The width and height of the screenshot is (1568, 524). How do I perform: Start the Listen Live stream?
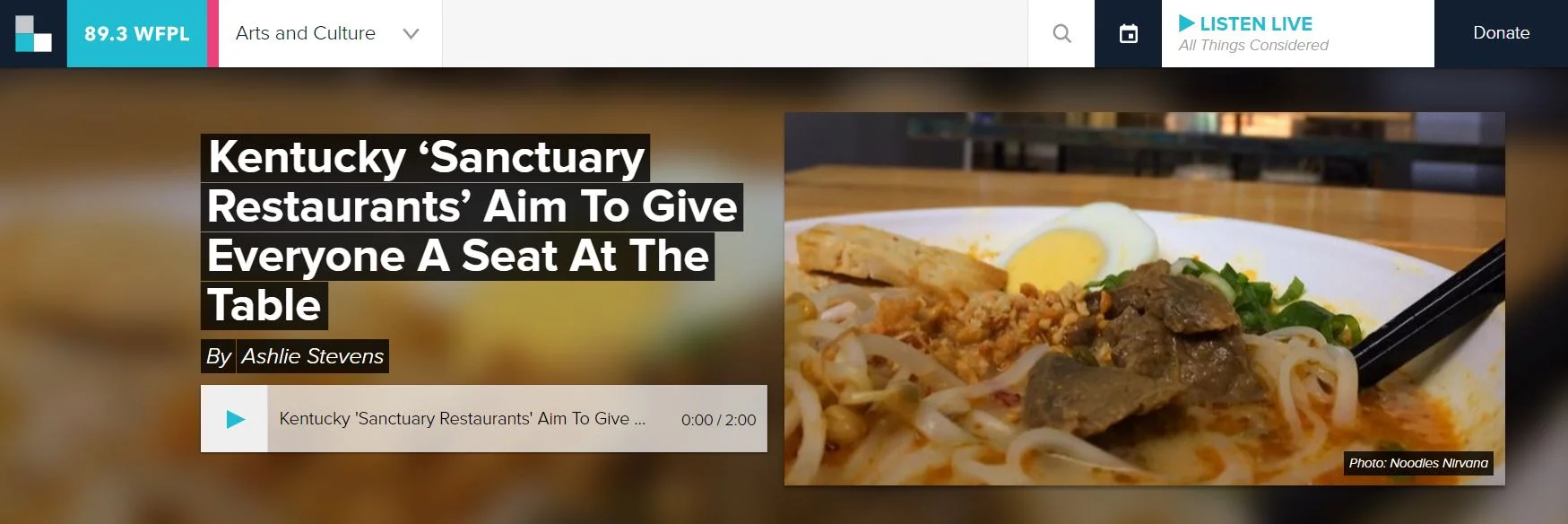[1298, 33]
